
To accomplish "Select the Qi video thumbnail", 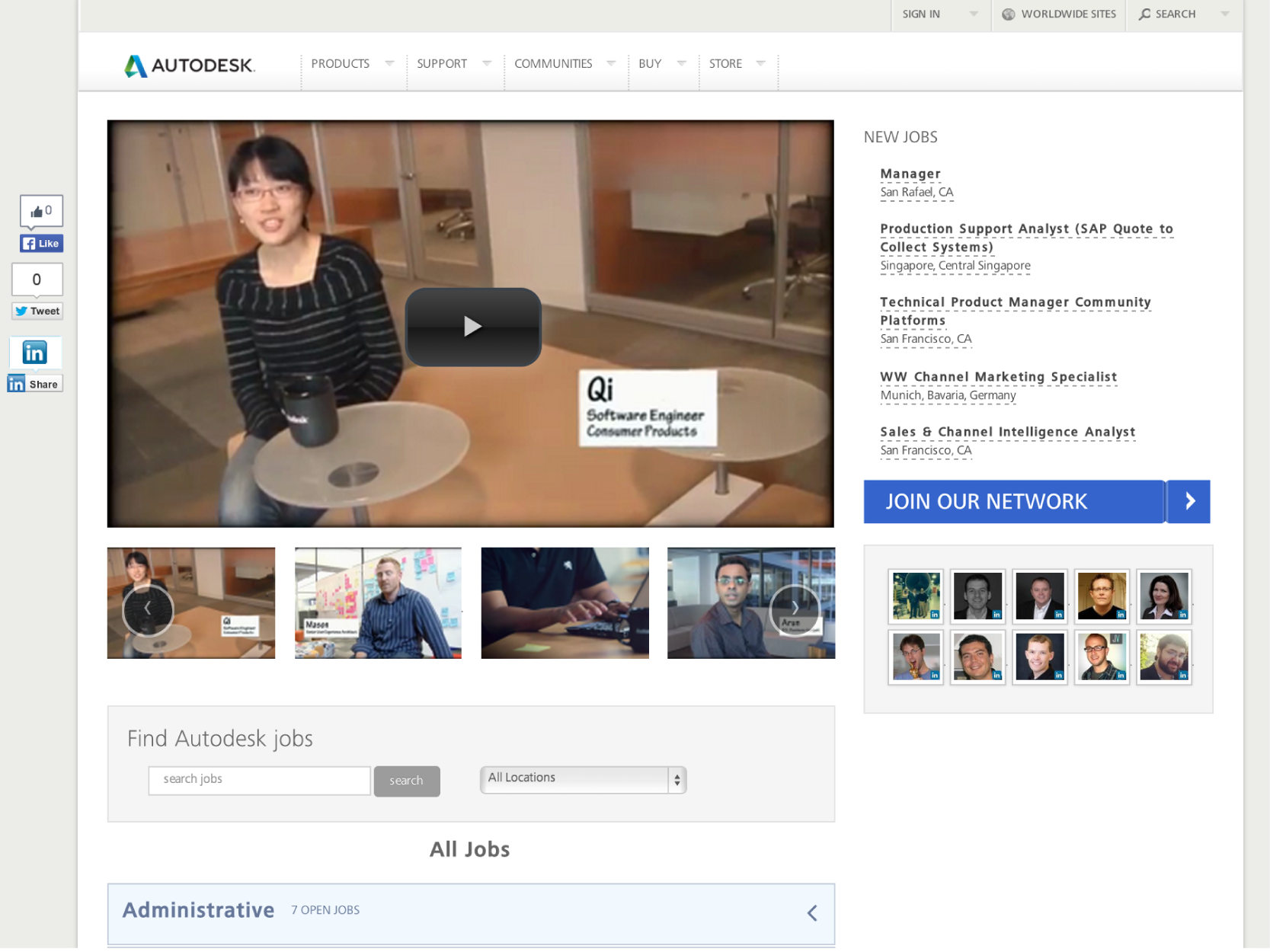I will pos(191,603).
